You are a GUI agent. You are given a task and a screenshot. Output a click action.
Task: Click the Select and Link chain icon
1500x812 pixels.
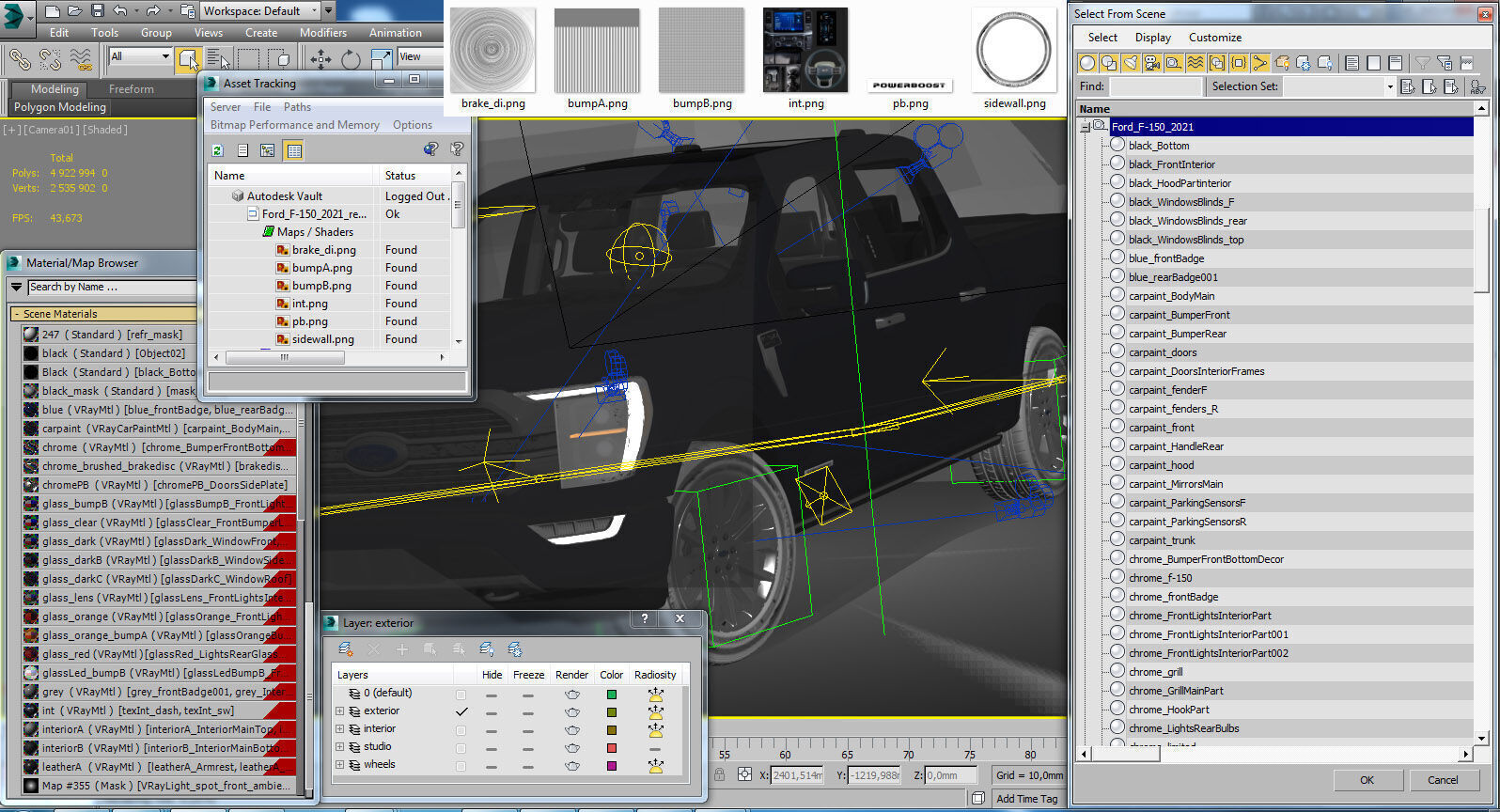coord(19,59)
